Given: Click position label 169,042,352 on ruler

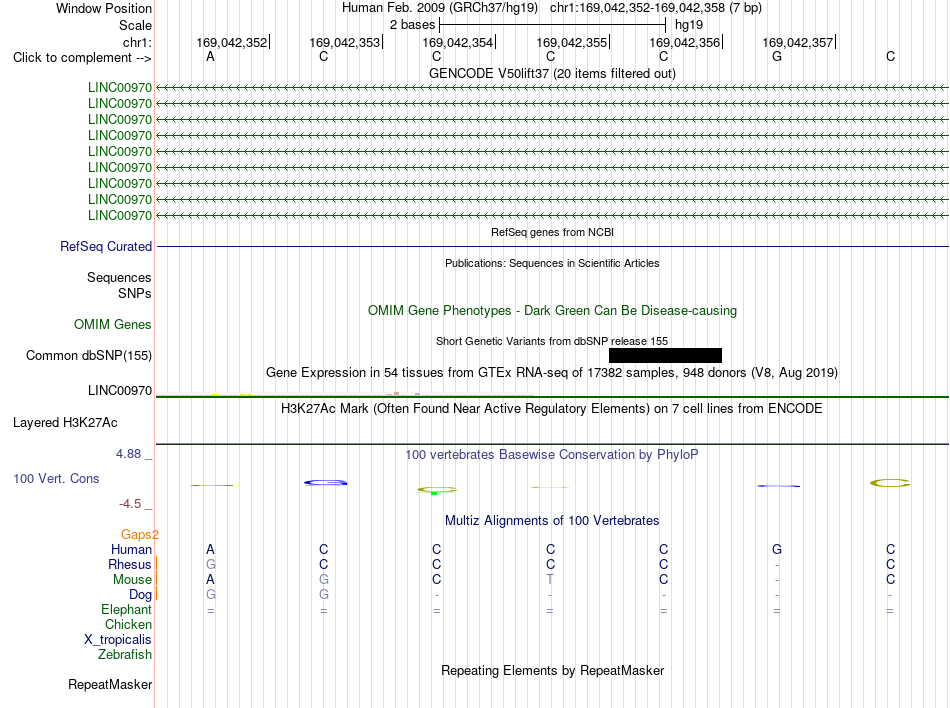Looking at the screenshot, I should (231, 42).
